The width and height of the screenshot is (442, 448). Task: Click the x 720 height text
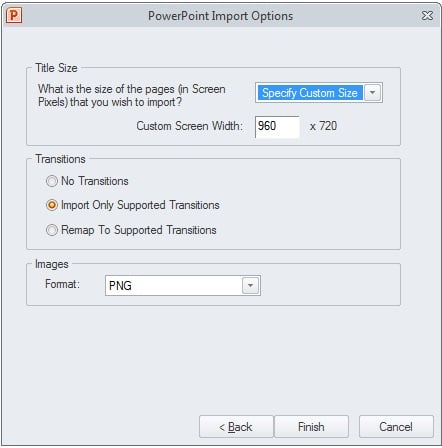point(323,126)
